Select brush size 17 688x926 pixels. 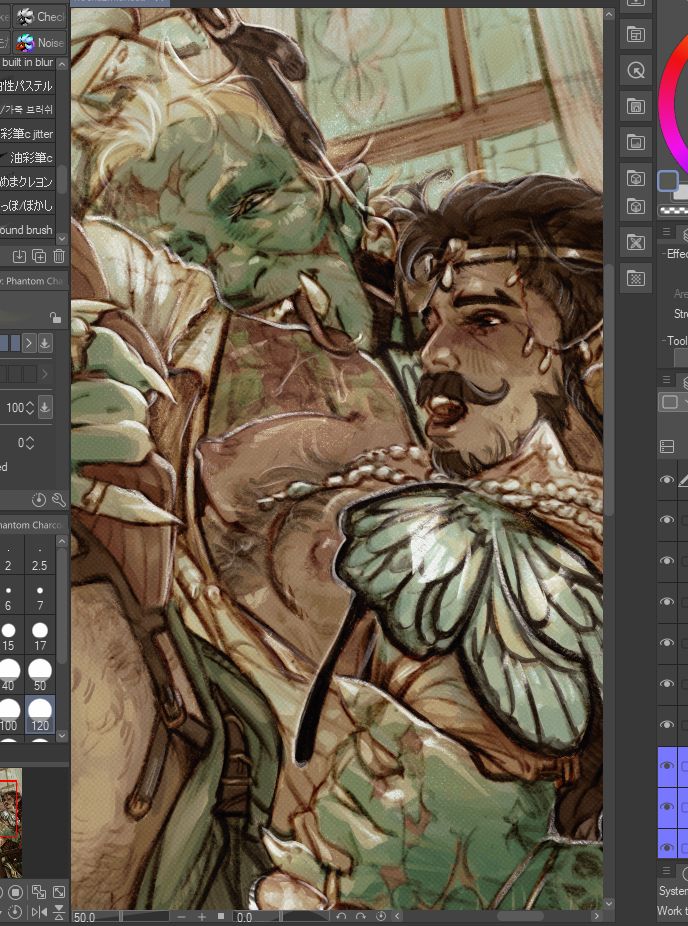[40, 635]
